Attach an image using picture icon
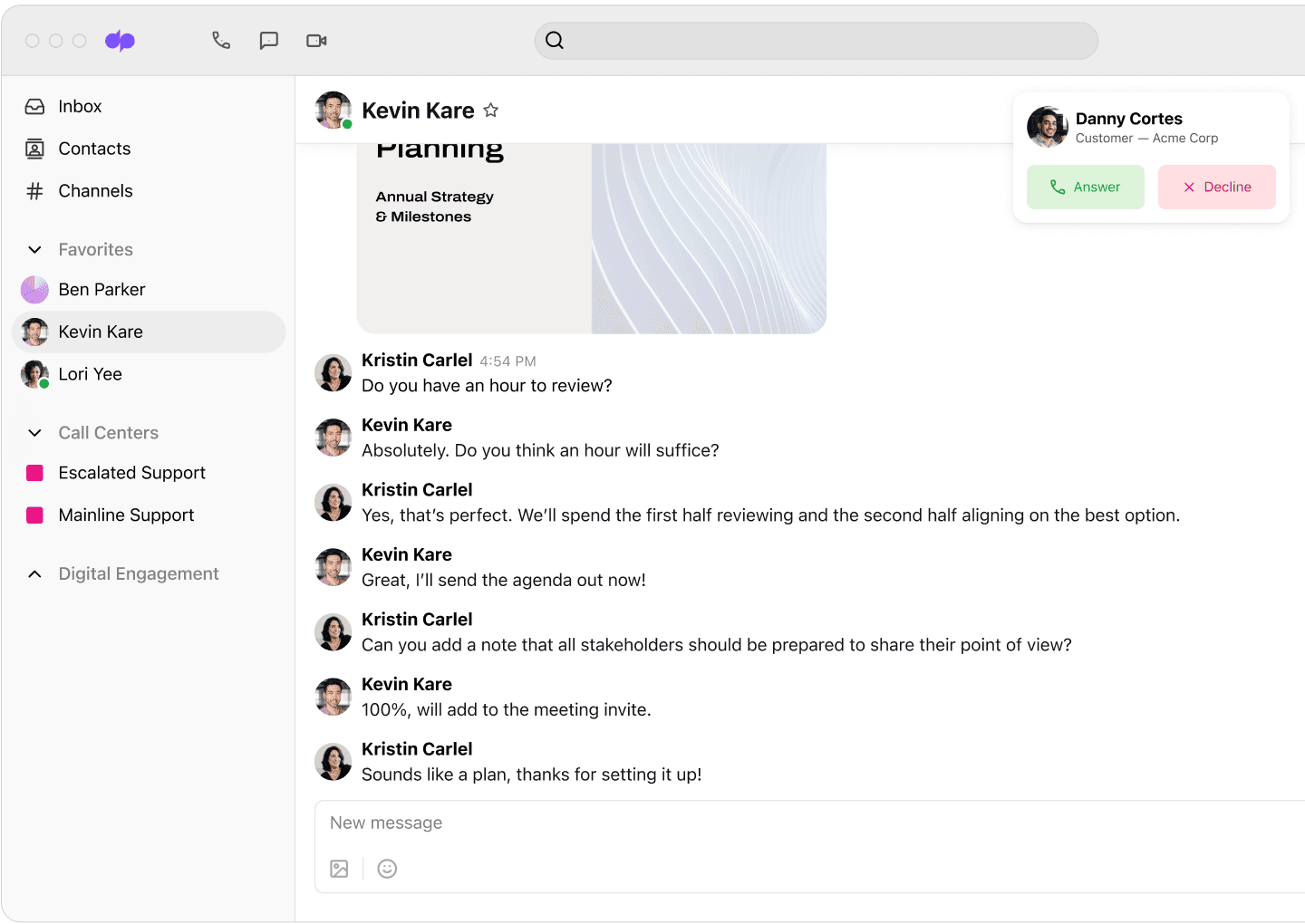 (x=339, y=869)
